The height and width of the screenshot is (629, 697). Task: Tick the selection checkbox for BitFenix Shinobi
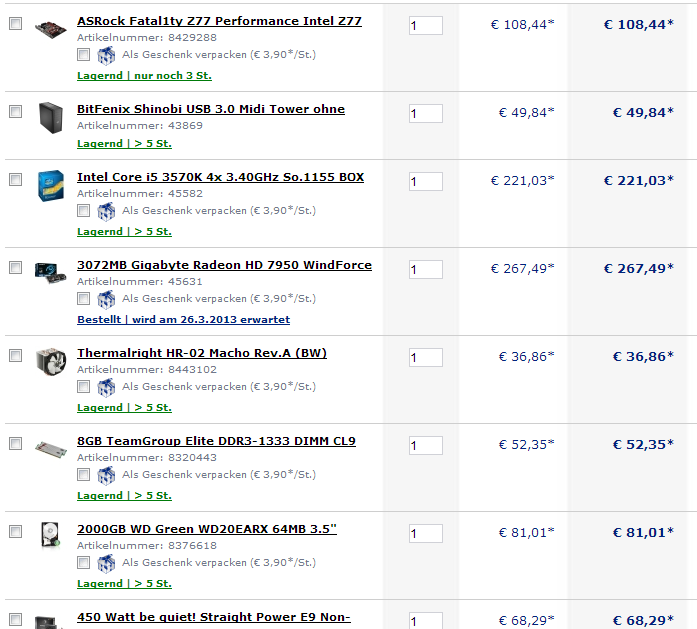pos(16,111)
